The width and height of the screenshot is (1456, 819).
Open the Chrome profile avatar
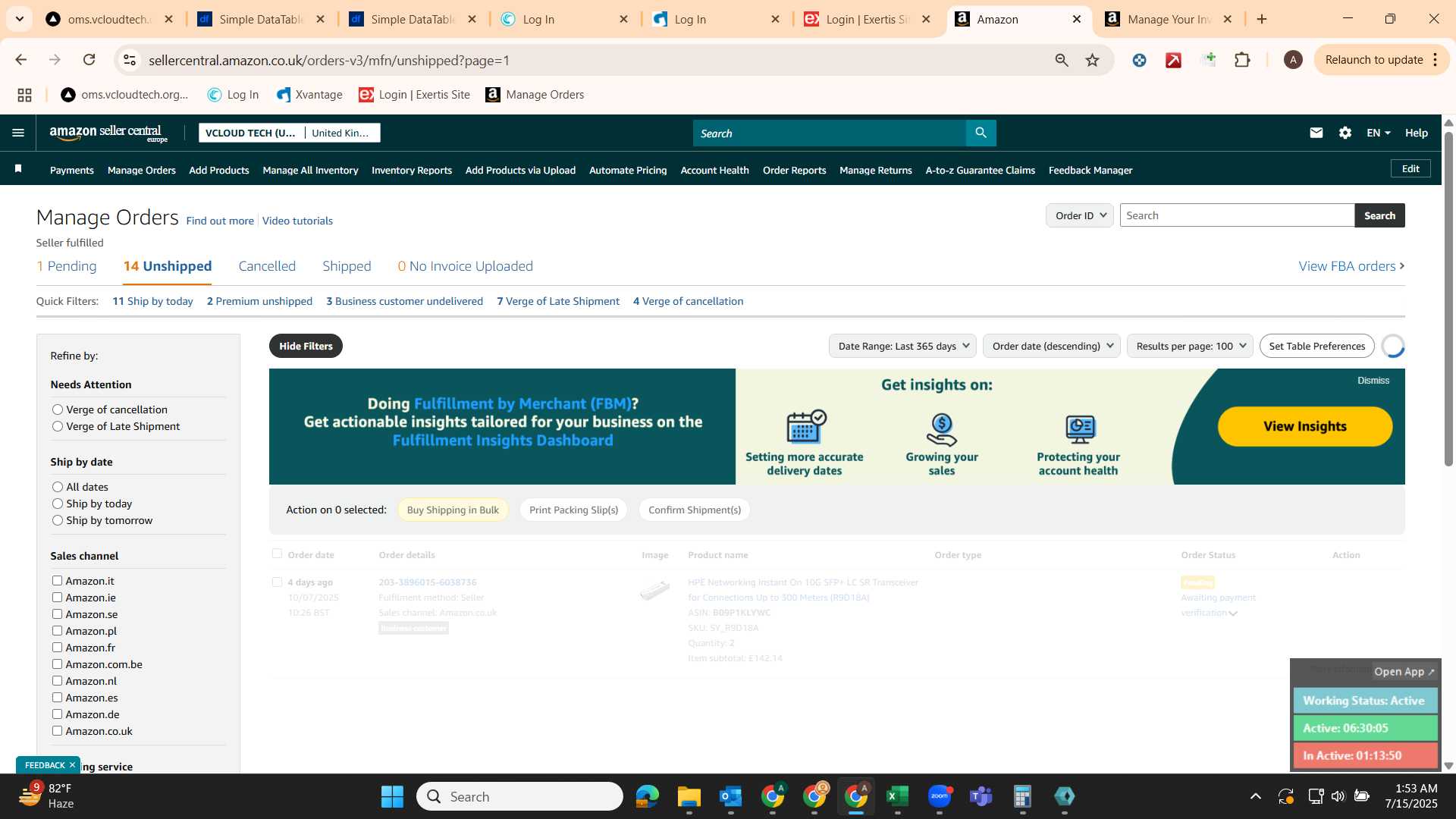(1293, 60)
